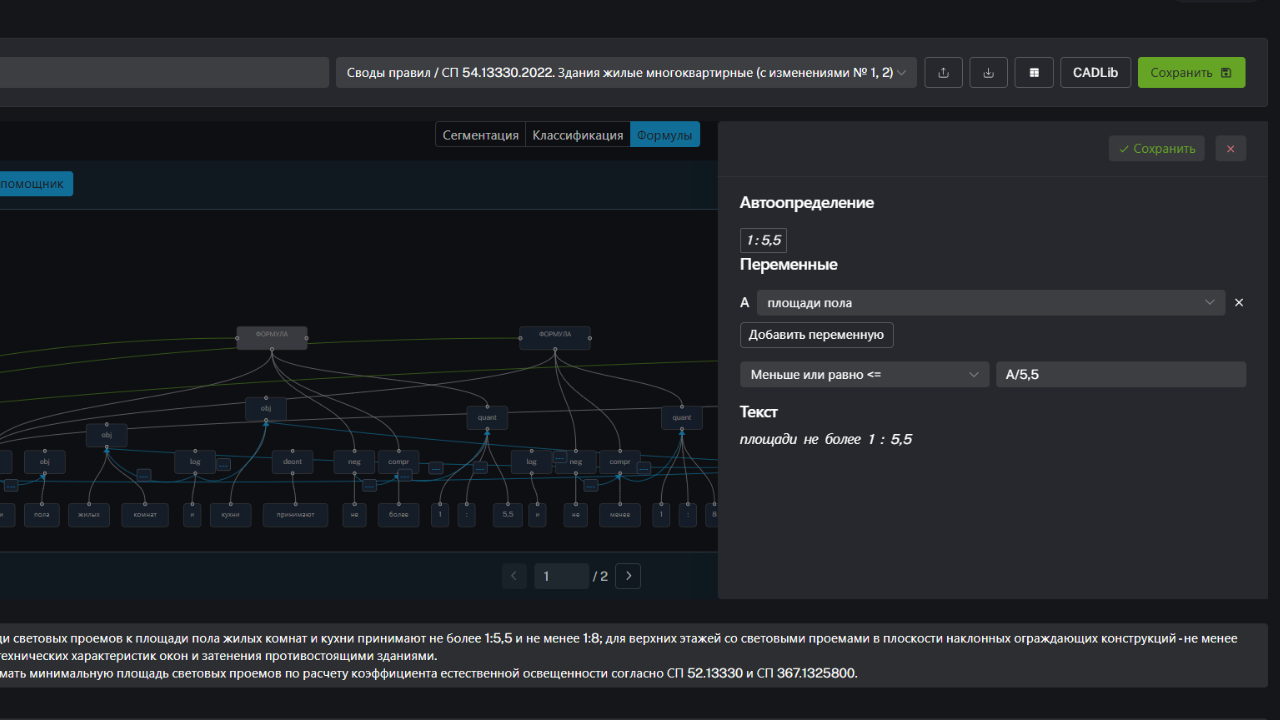Click the A/5,5 formula input field
1280x720 pixels.
pos(1120,374)
